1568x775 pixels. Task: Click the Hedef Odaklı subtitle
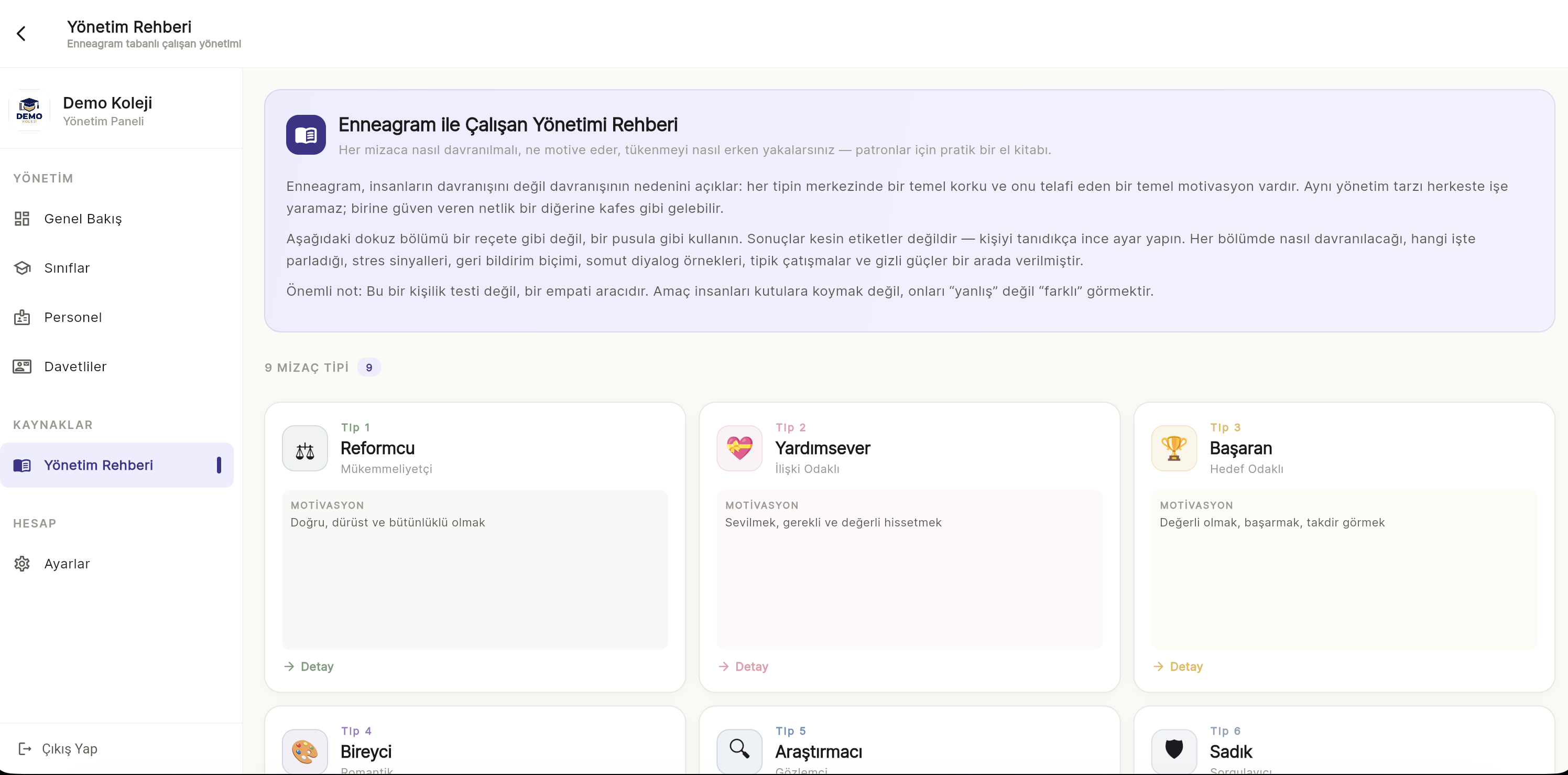[x=1247, y=469]
